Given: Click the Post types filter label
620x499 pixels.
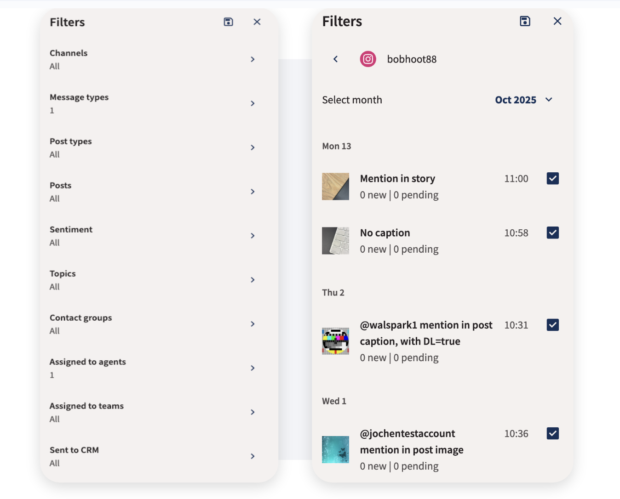Looking at the screenshot, I should tap(70, 141).
